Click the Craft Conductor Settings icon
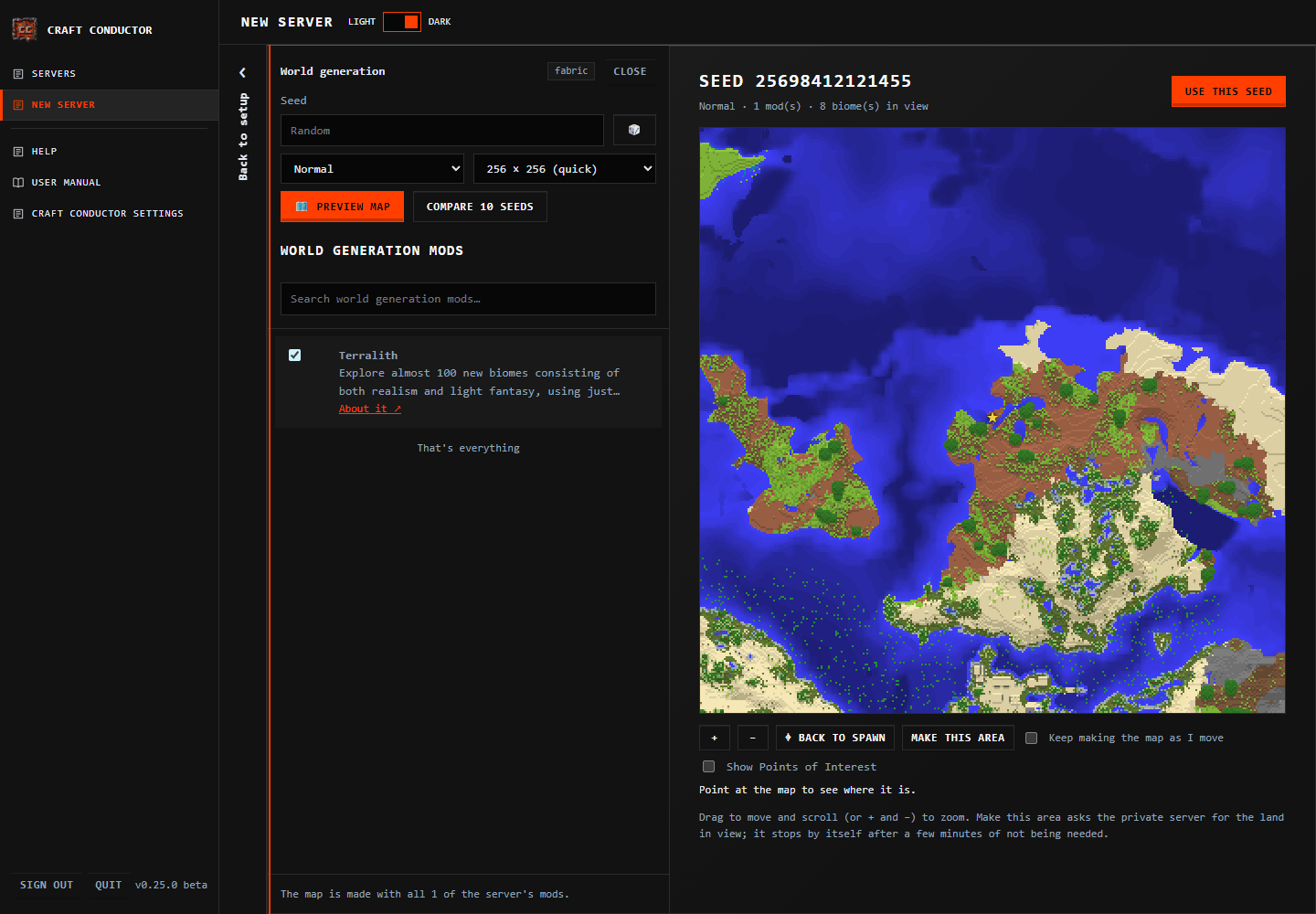Image resolution: width=1316 pixels, height=914 pixels. tap(18, 214)
